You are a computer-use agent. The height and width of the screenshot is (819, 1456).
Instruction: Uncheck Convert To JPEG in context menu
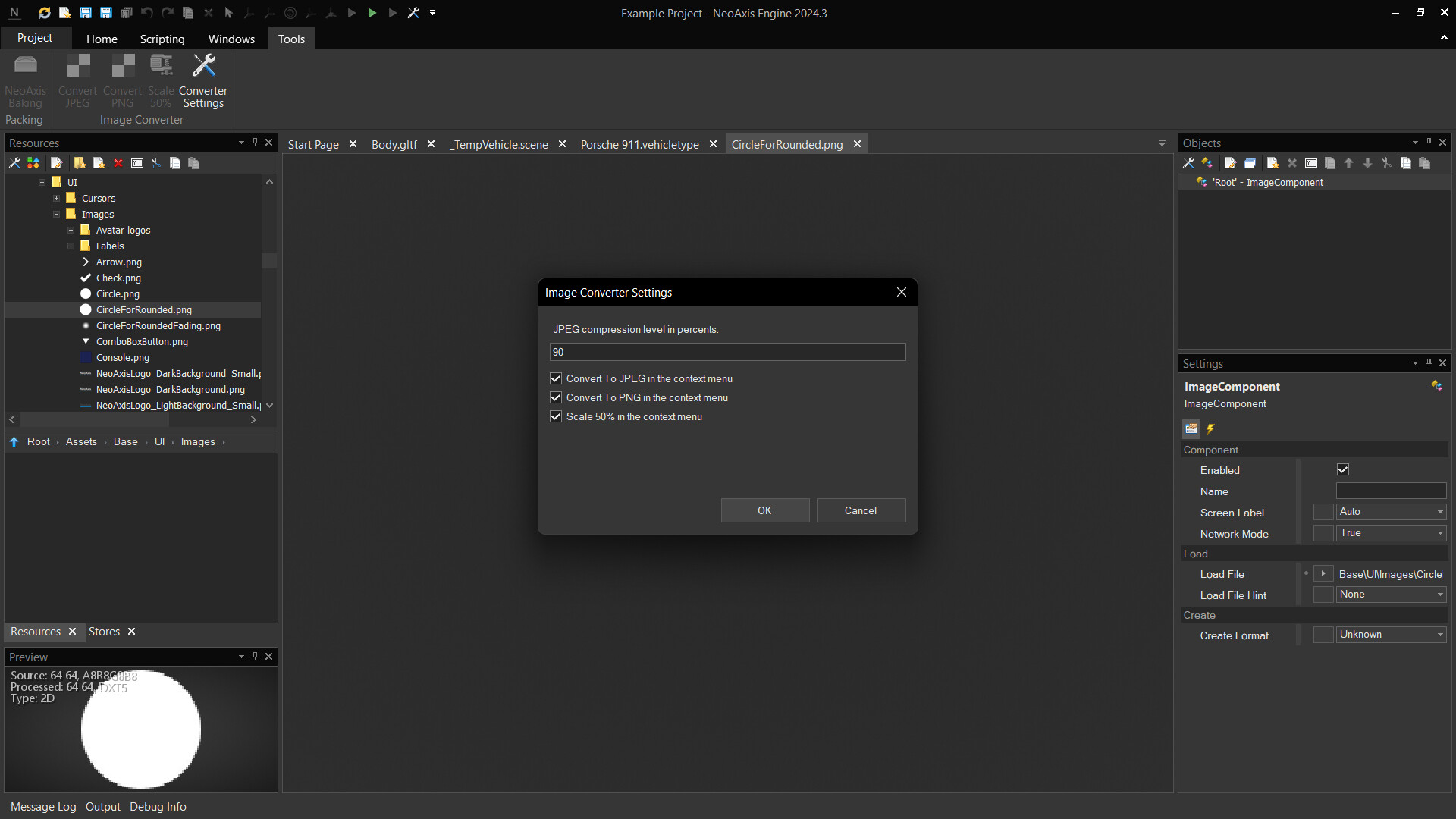(x=556, y=378)
